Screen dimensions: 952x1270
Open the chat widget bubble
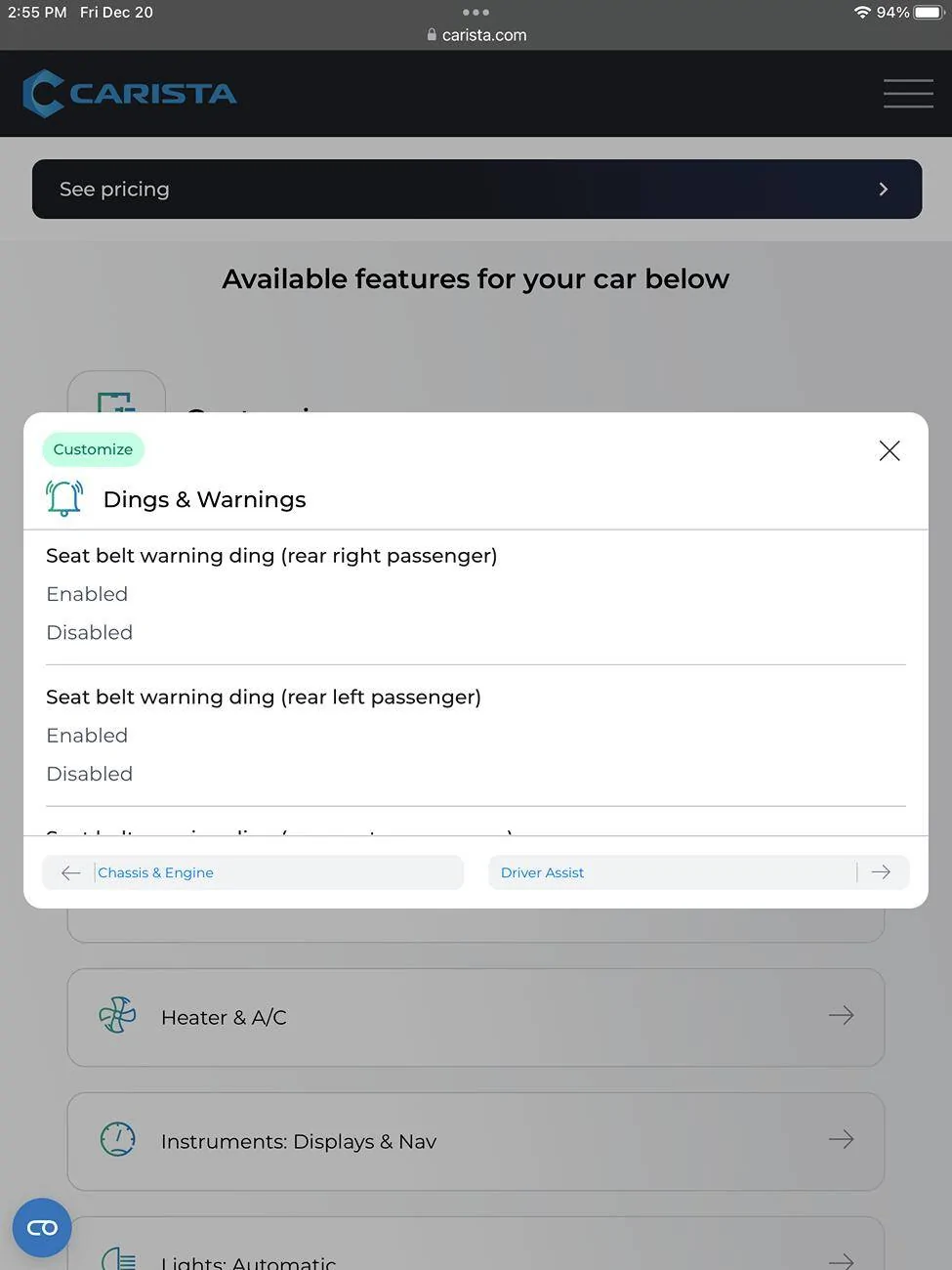(42, 1227)
